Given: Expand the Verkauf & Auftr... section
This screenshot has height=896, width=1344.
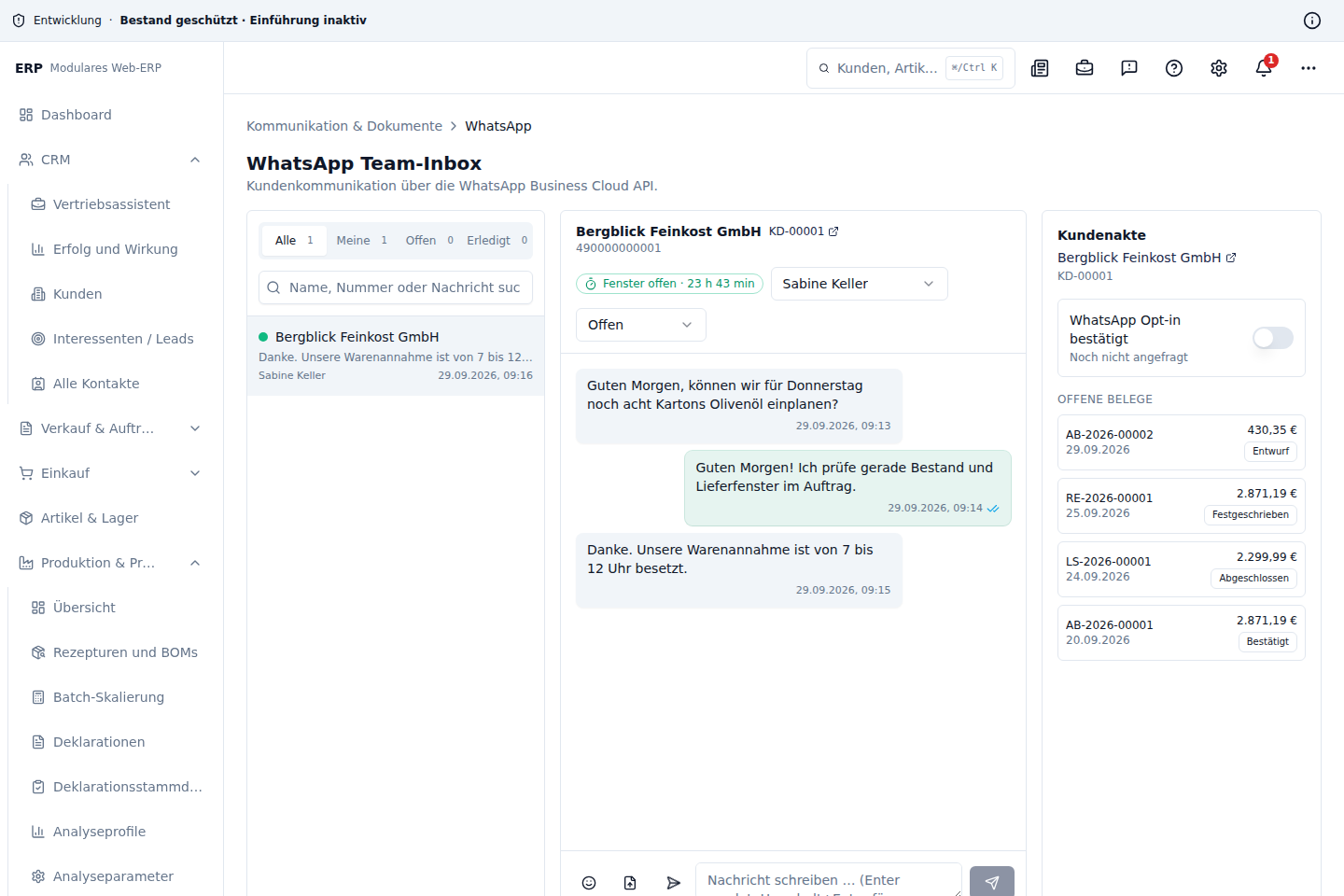Looking at the screenshot, I should pyautogui.click(x=195, y=428).
